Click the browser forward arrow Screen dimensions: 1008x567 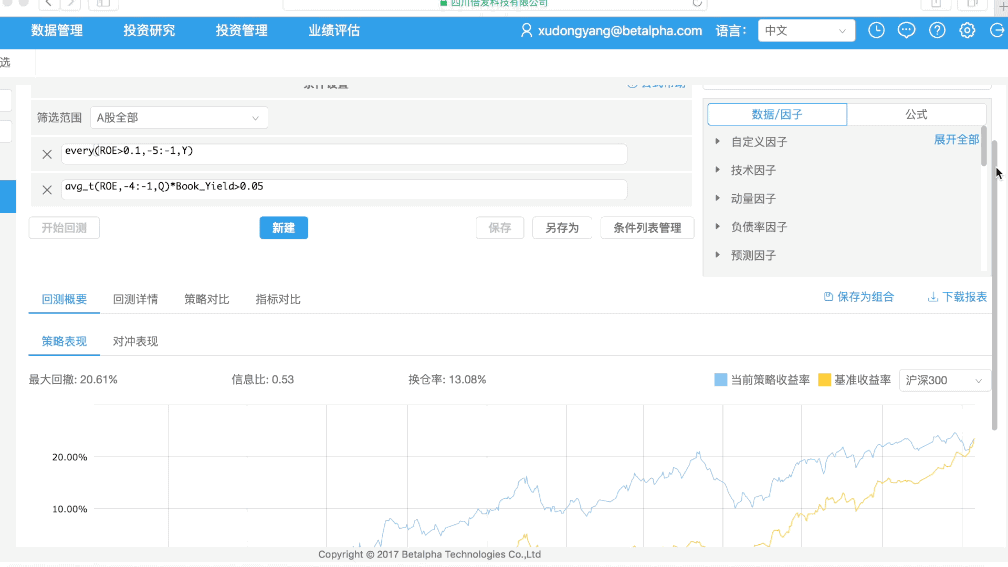click(71, 3)
